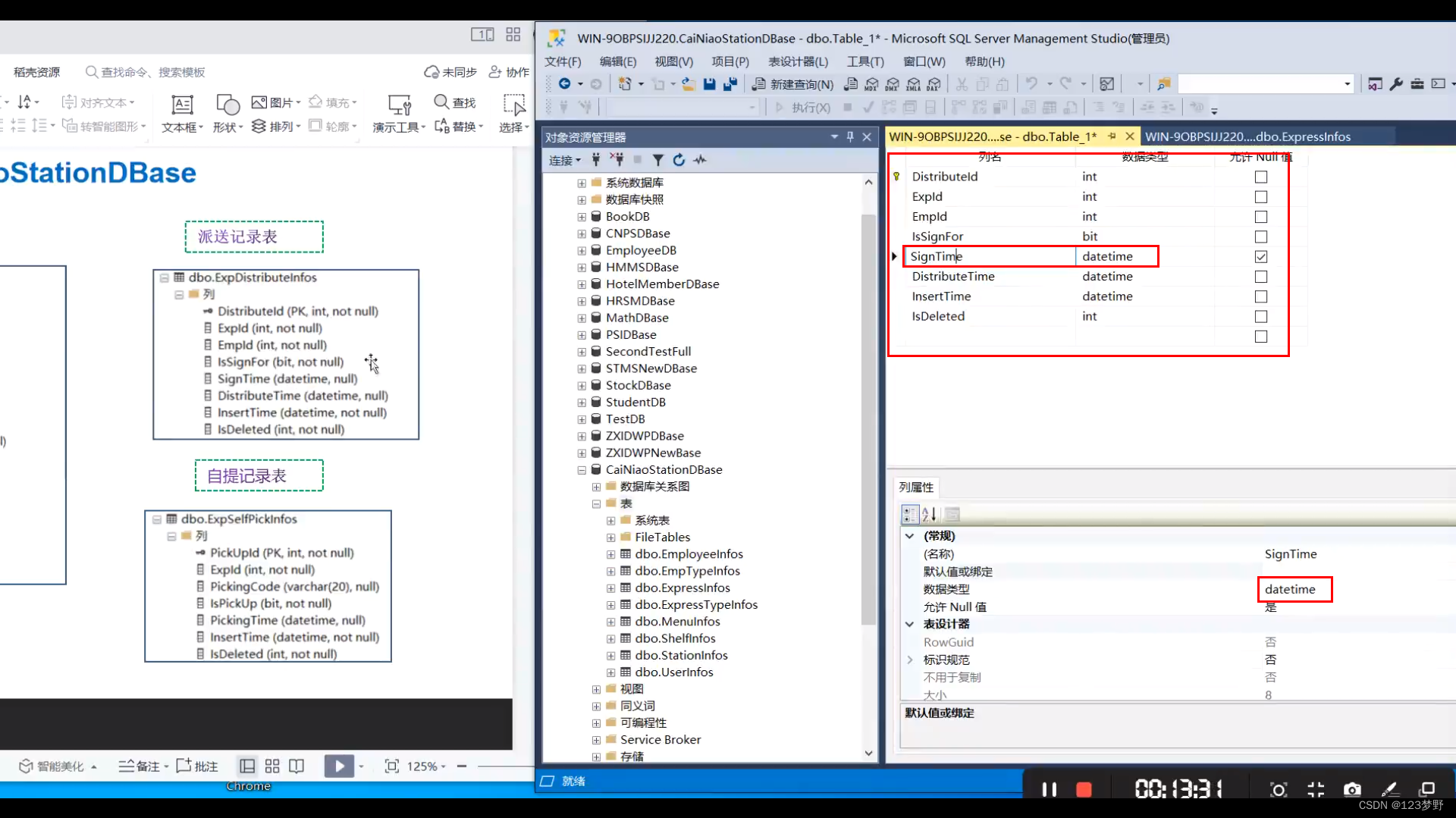Click the Disconnect icon in Object Explorer
Image resolution: width=1456 pixels, height=818 pixels.
tap(617, 159)
